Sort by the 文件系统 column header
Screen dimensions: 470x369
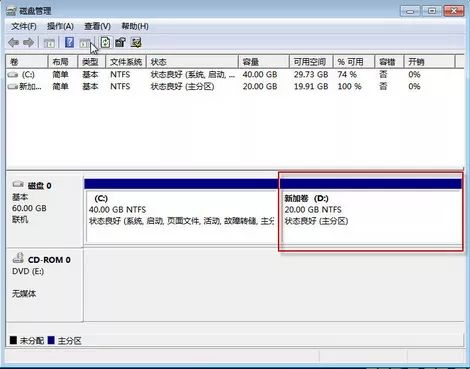pyautogui.click(x=126, y=62)
